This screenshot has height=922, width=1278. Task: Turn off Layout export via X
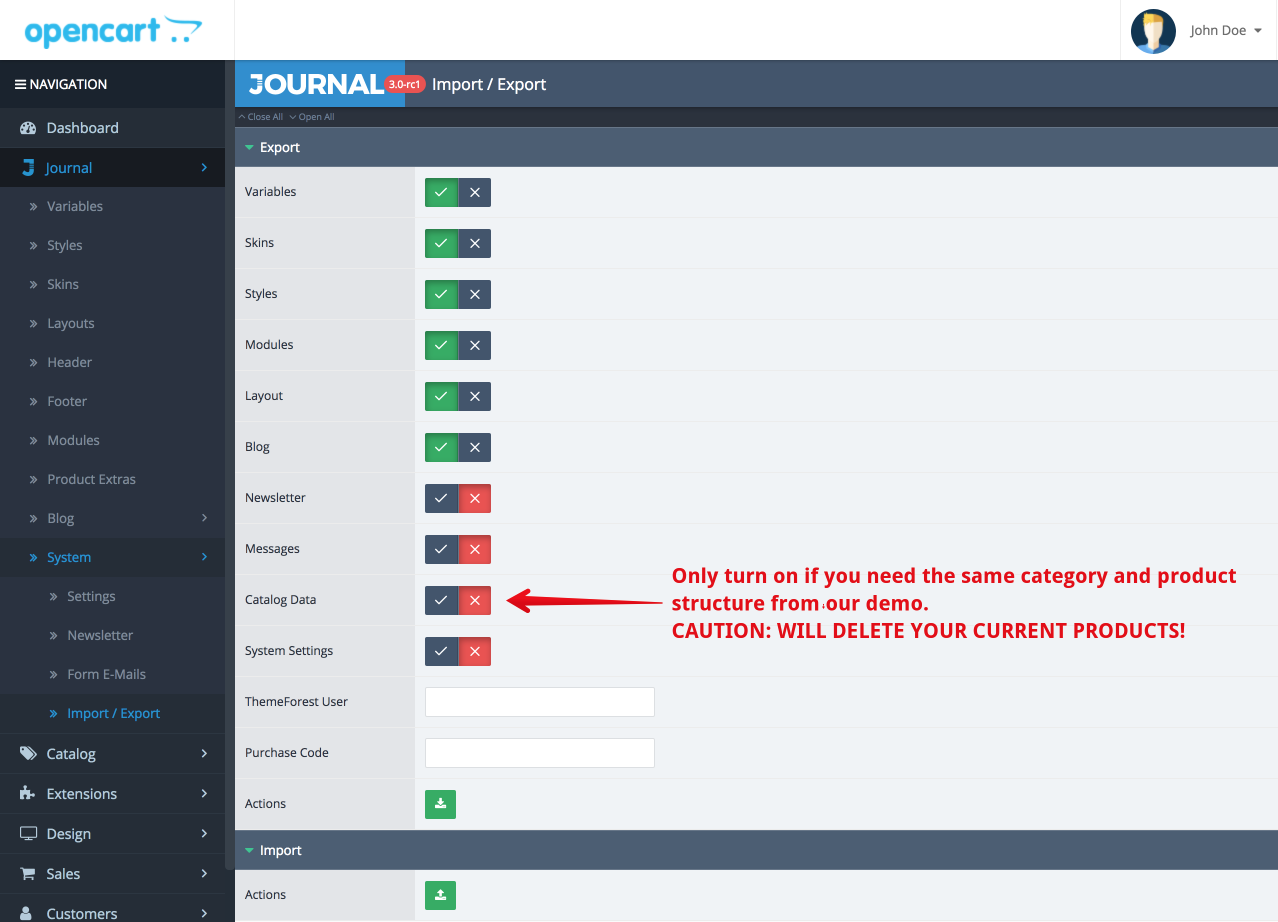(475, 396)
